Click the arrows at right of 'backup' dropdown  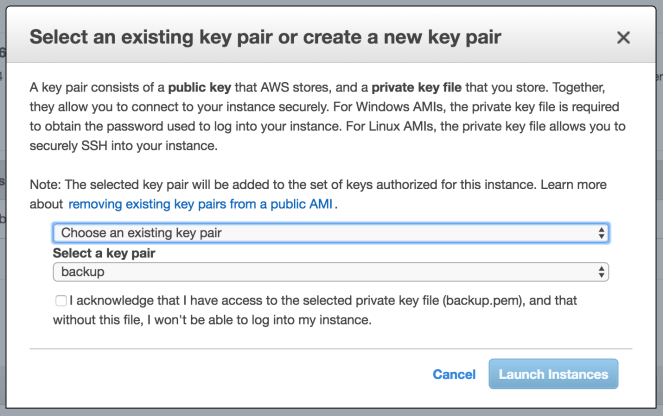601,272
